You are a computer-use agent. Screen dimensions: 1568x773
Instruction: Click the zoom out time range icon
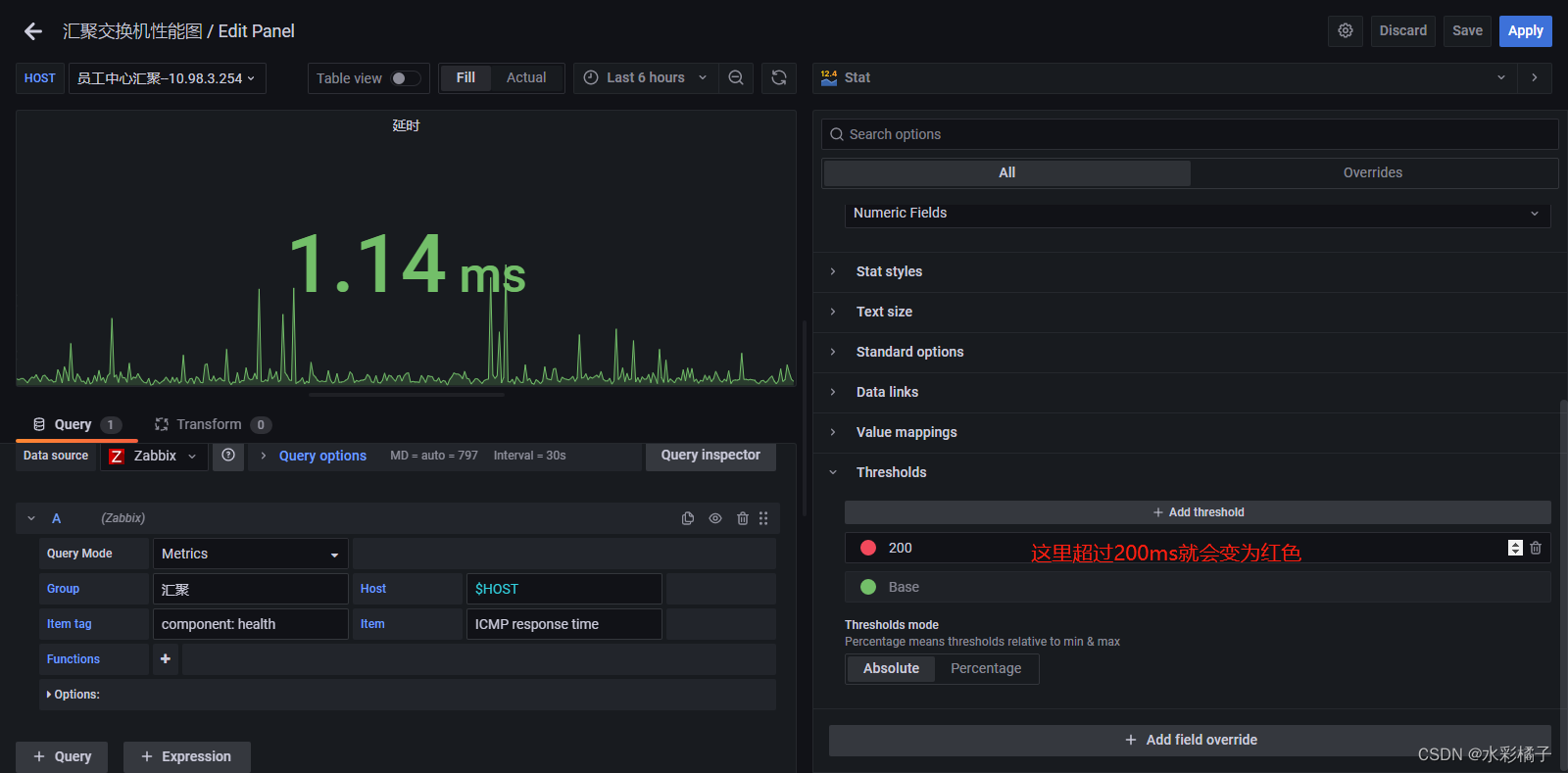[736, 78]
